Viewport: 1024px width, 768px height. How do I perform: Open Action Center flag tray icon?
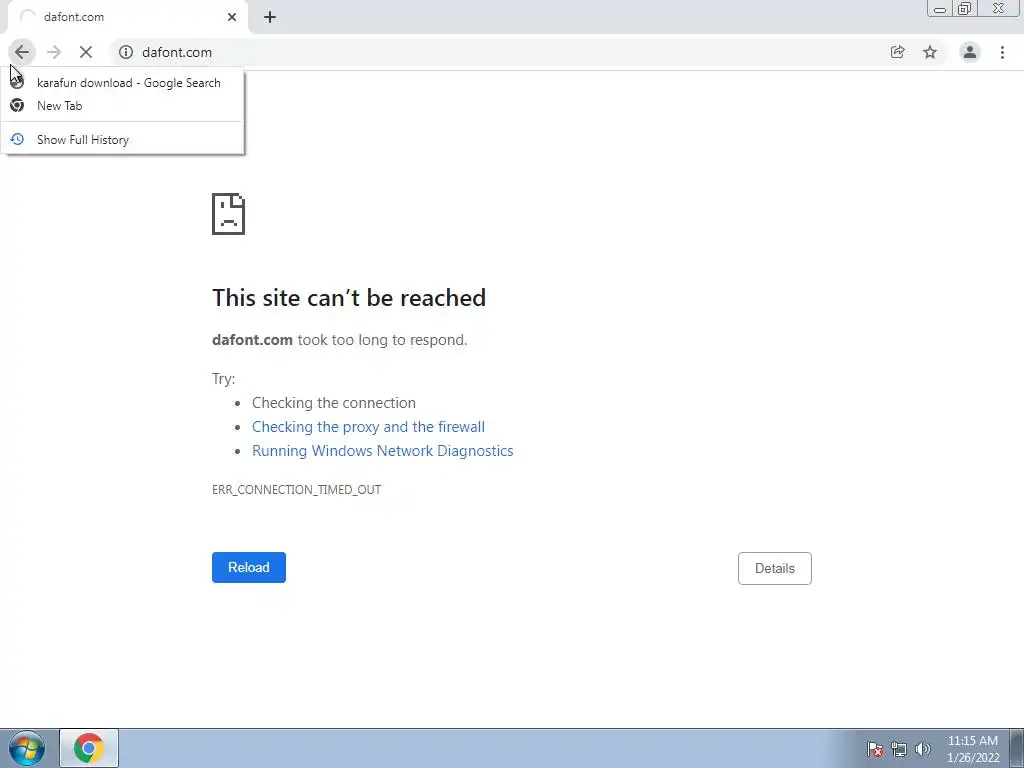[x=875, y=749]
